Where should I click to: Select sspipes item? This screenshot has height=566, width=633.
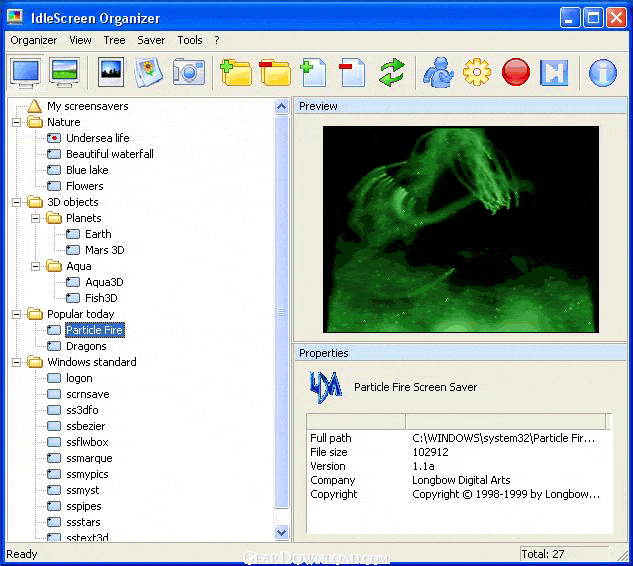click(x=84, y=507)
